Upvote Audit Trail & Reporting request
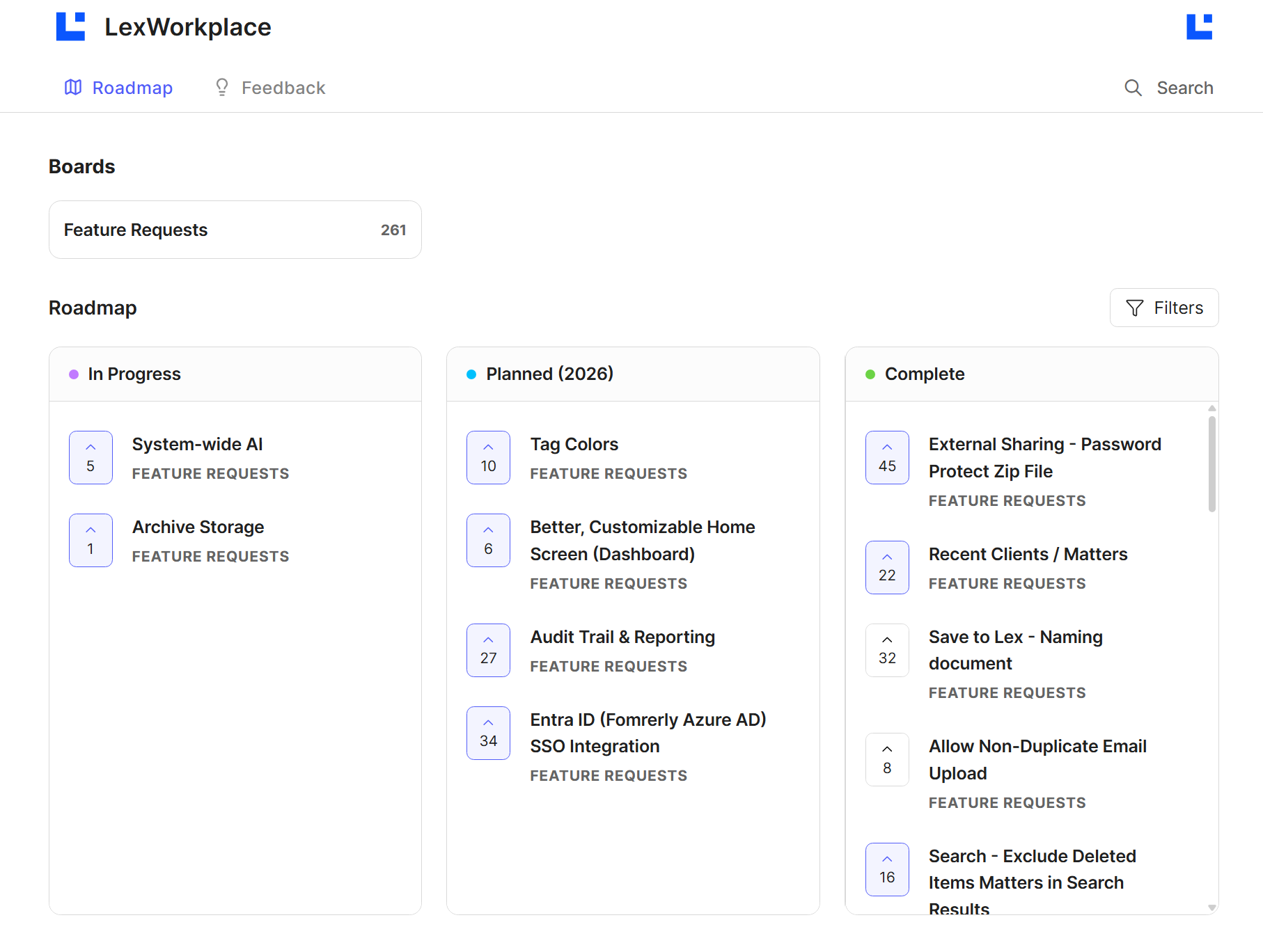Image resolution: width=1263 pixels, height=952 pixels. pyautogui.click(x=488, y=650)
